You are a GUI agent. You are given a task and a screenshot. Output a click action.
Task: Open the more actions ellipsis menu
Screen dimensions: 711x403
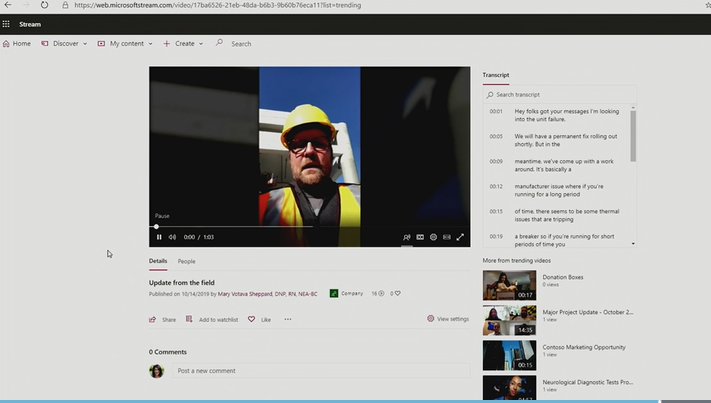pos(288,319)
